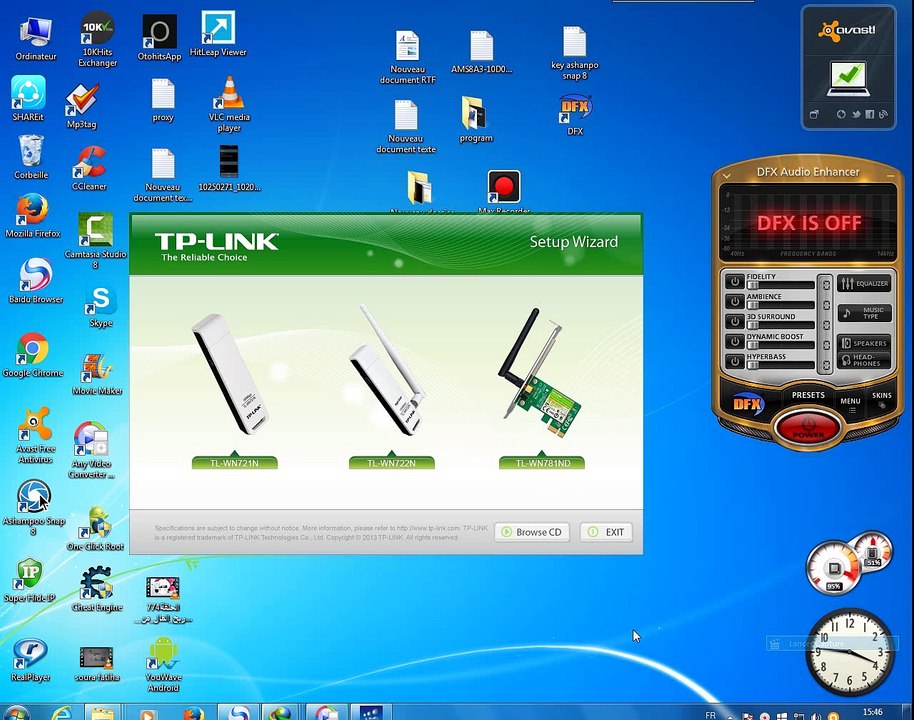Click the 3D Surround slider handle
Image resolution: width=914 pixels, height=720 pixels.
point(753,325)
